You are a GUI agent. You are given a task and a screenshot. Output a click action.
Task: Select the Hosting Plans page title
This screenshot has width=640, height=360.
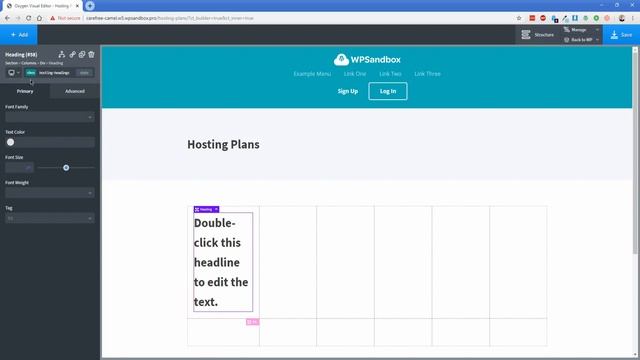point(223,144)
